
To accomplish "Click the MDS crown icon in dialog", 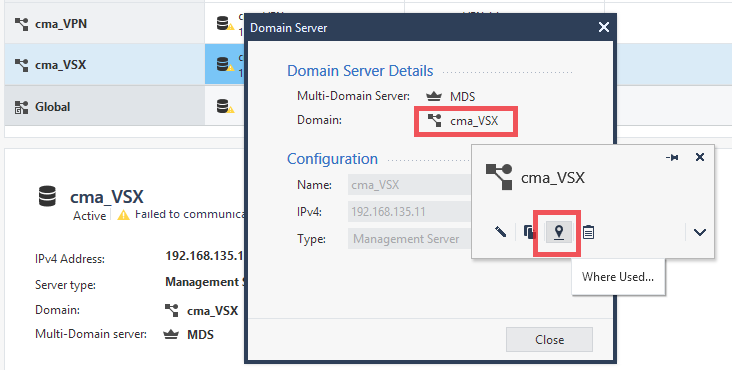I will pyautogui.click(x=434, y=97).
